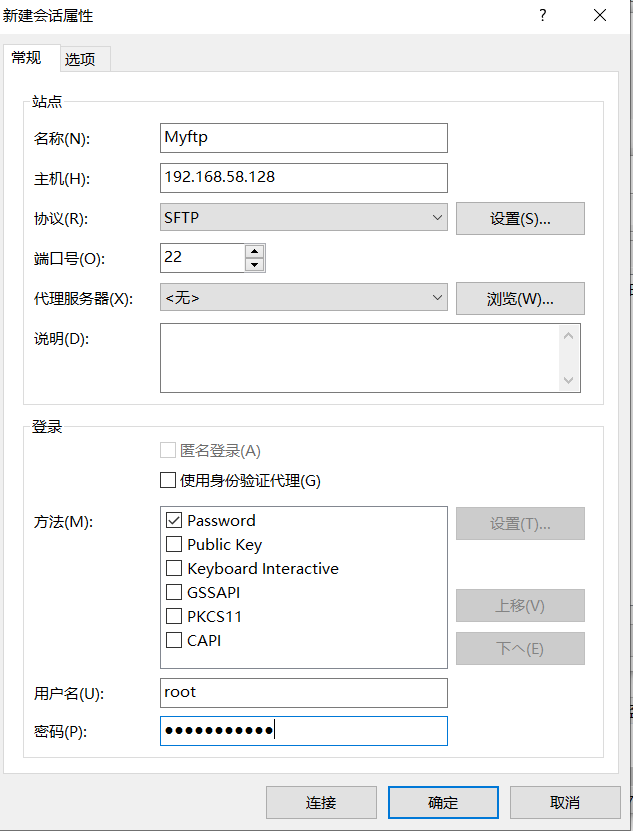
Task: Click the help question mark icon
Action: click(x=542, y=15)
